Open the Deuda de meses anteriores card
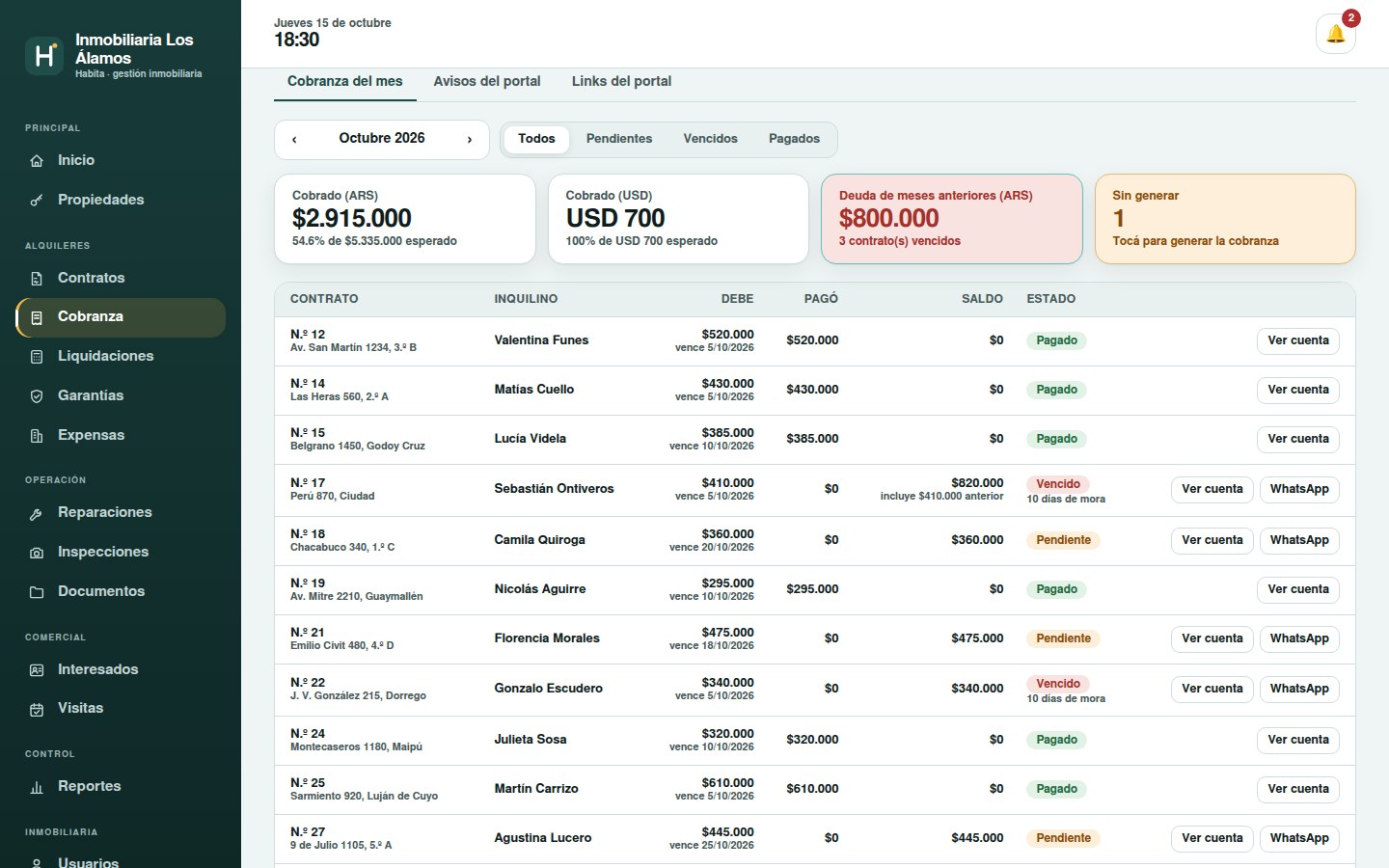1389x868 pixels. point(952,219)
